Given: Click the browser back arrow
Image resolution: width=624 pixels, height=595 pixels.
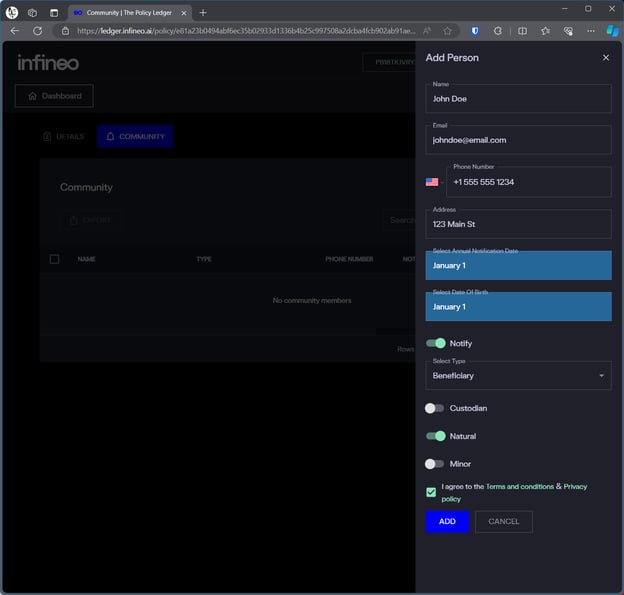Looking at the screenshot, I should tap(15, 31).
